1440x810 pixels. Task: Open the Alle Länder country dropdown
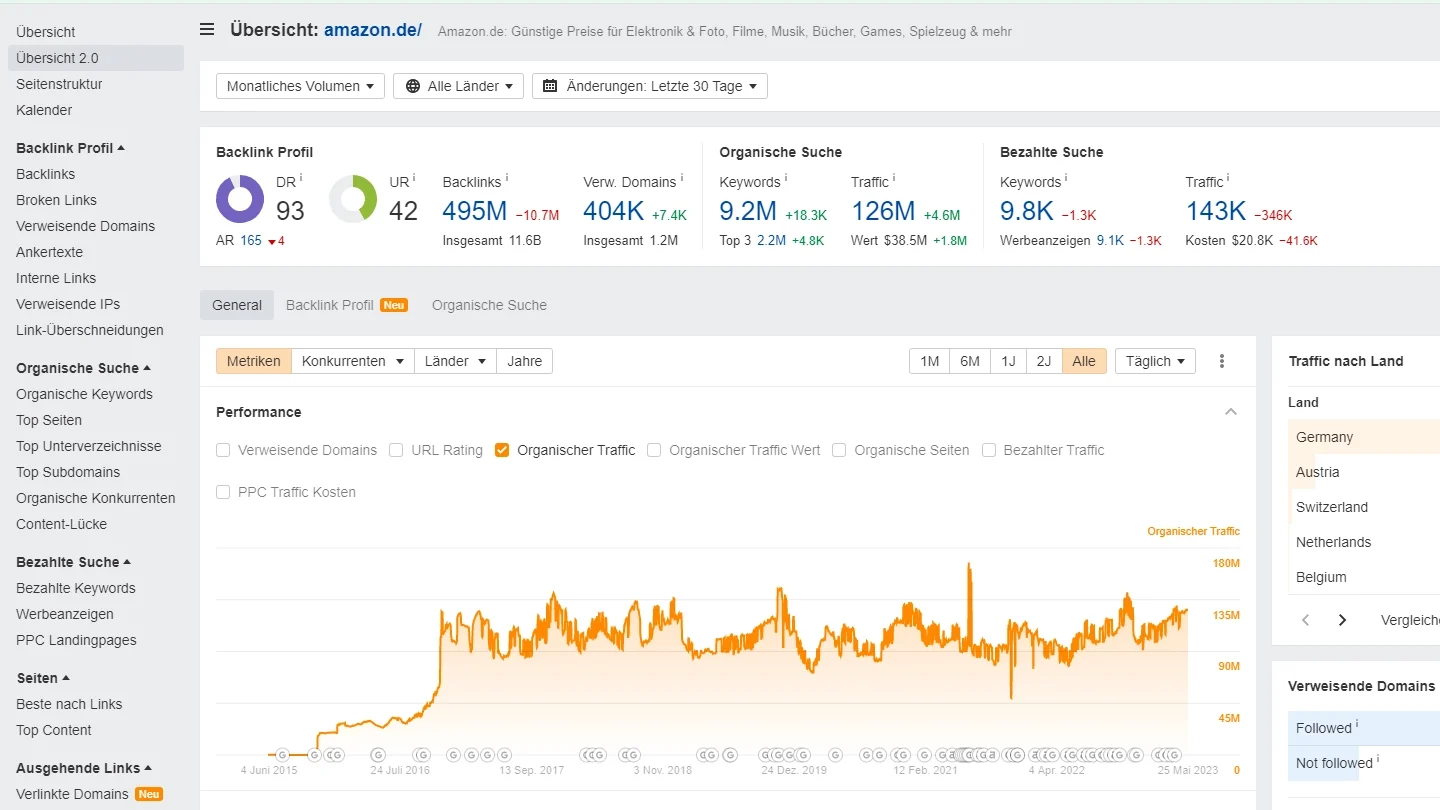coord(459,86)
